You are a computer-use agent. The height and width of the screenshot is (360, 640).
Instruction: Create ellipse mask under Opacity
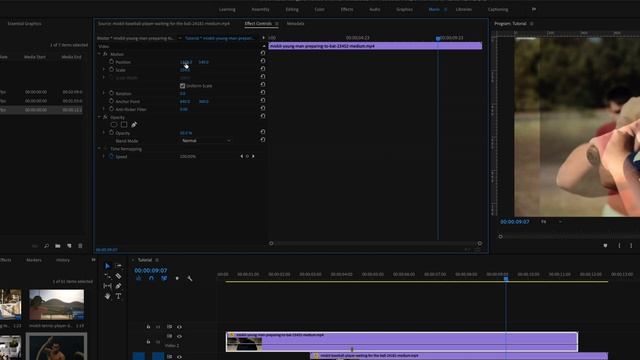tap(114, 124)
